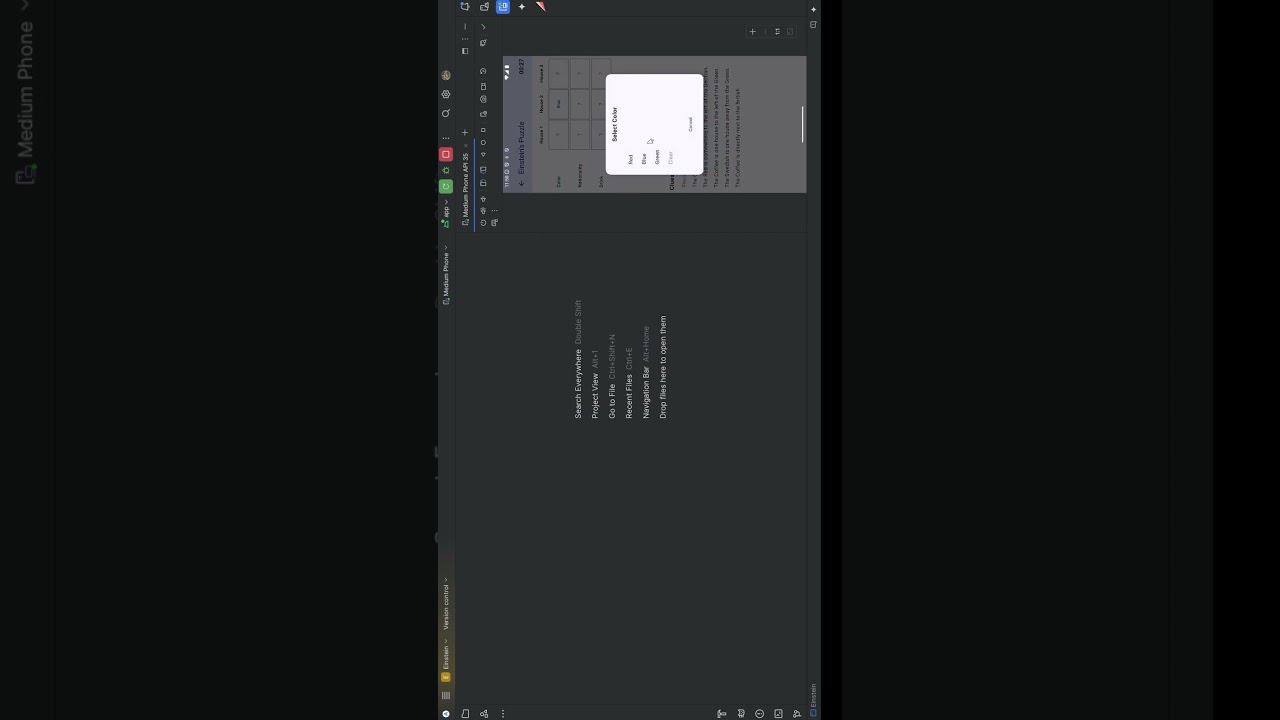Click 'Recent Files' hint text
This screenshot has height=720, width=1280.
coord(629,396)
